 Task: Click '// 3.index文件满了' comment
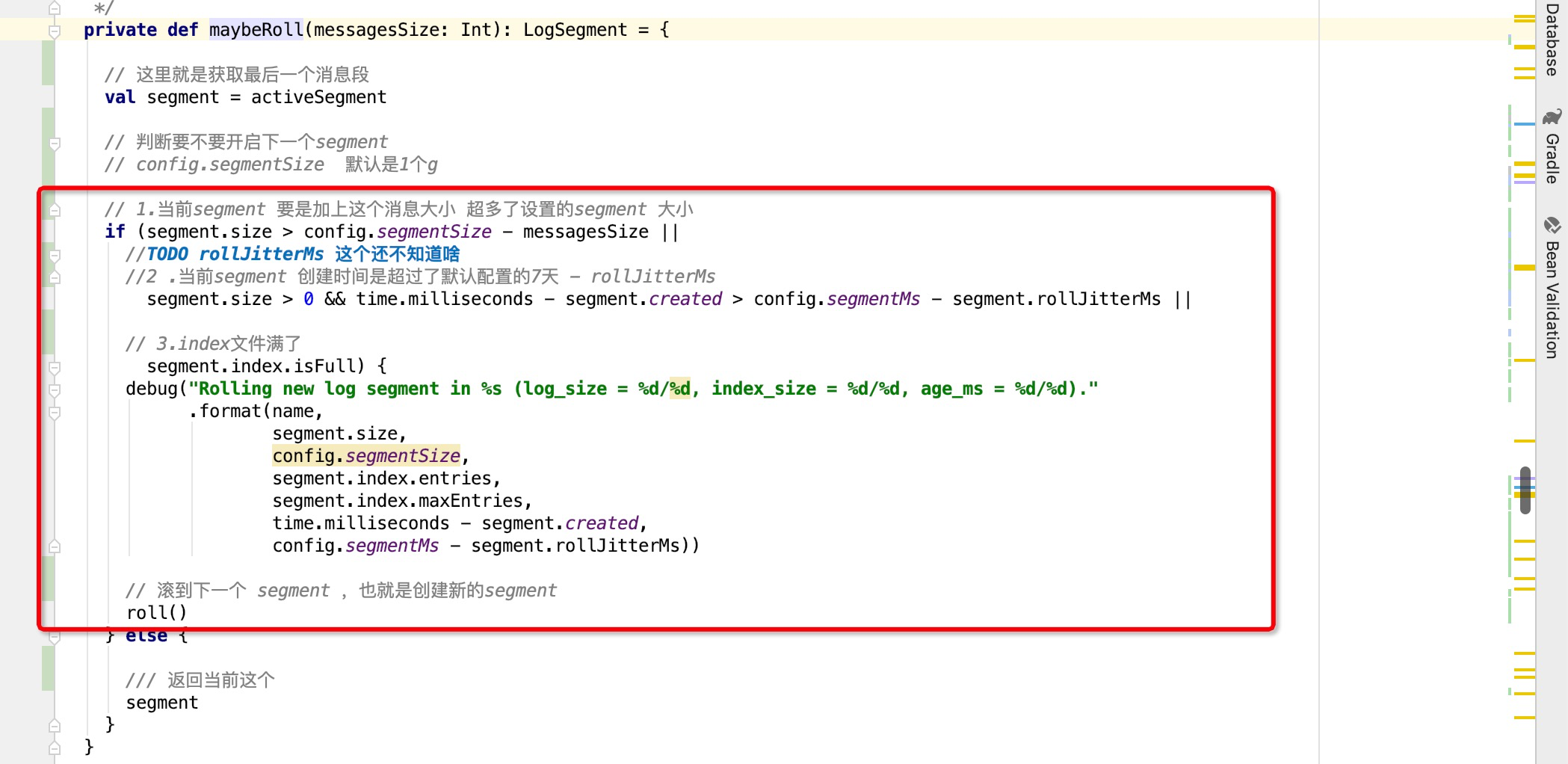213,344
